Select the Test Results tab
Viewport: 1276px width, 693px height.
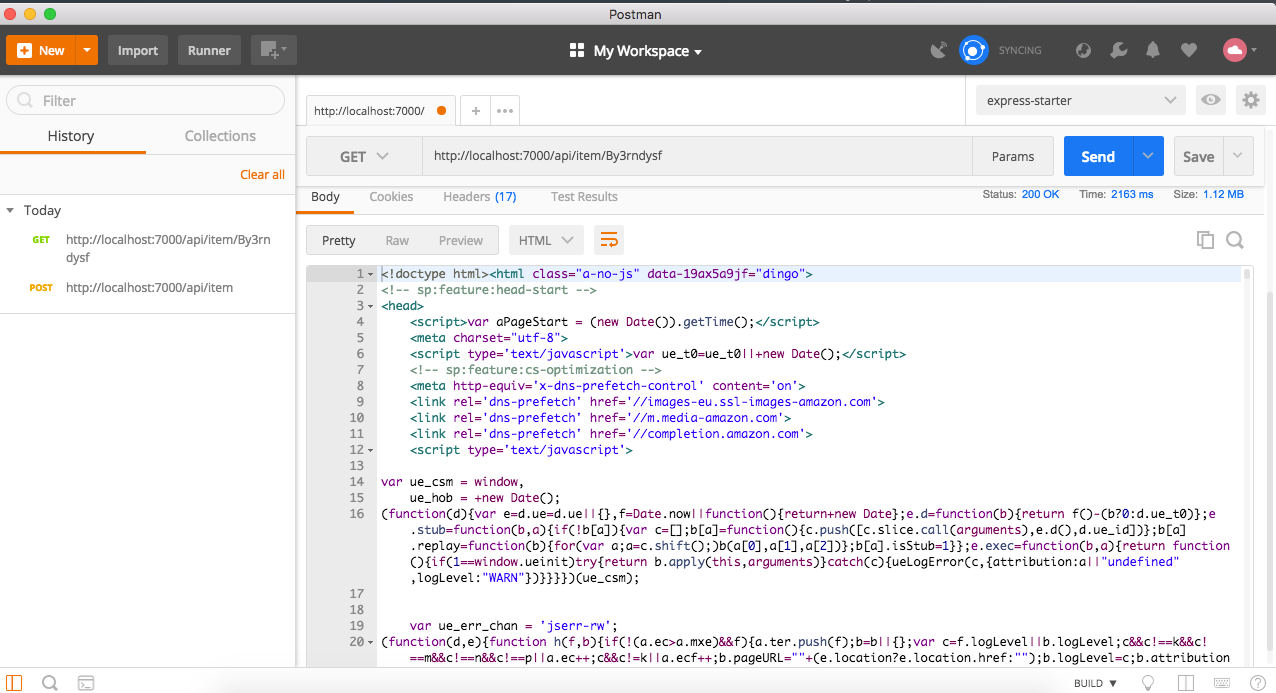pyautogui.click(x=584, y=197)
